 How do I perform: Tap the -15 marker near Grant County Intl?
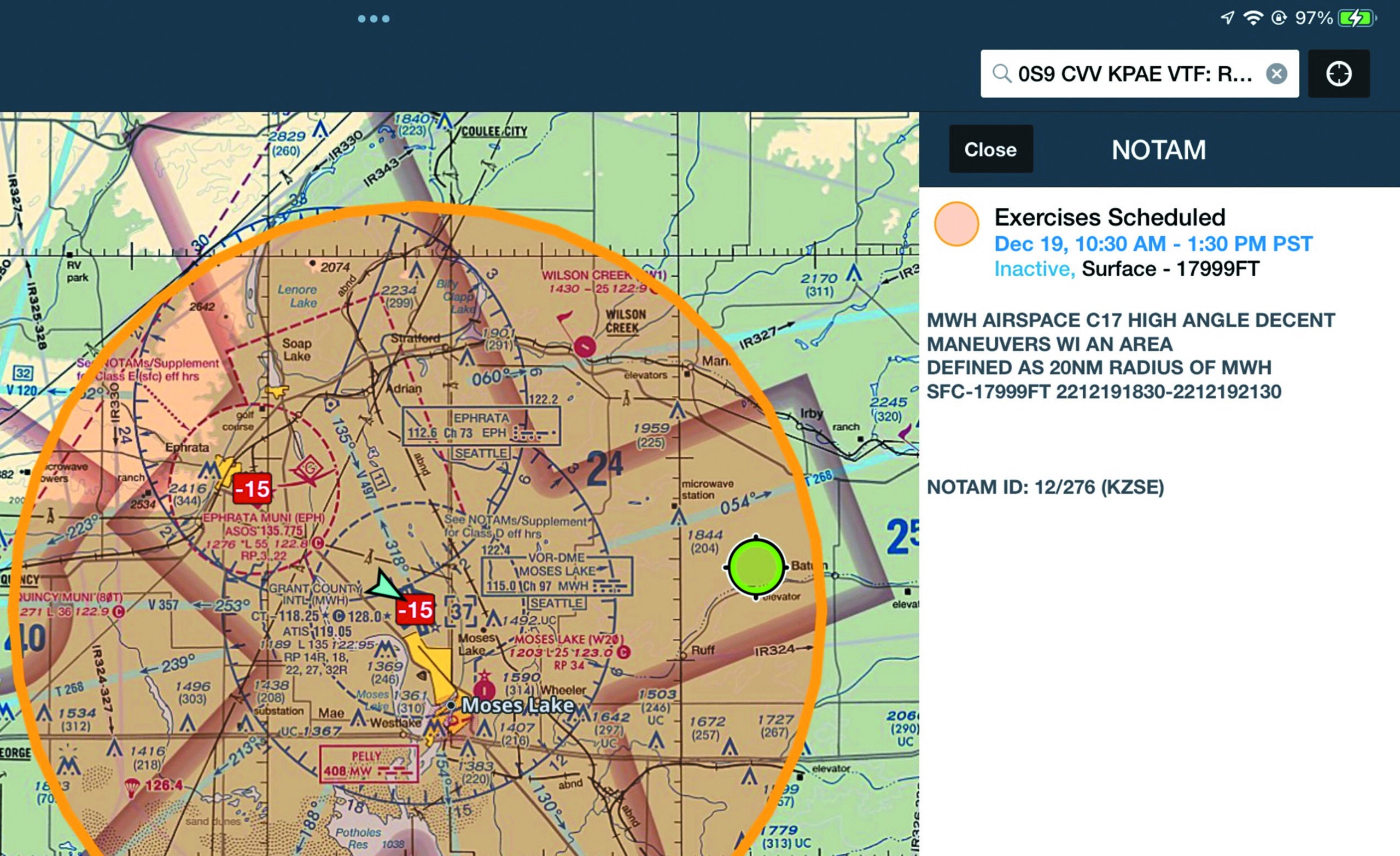tap(415, 609)
